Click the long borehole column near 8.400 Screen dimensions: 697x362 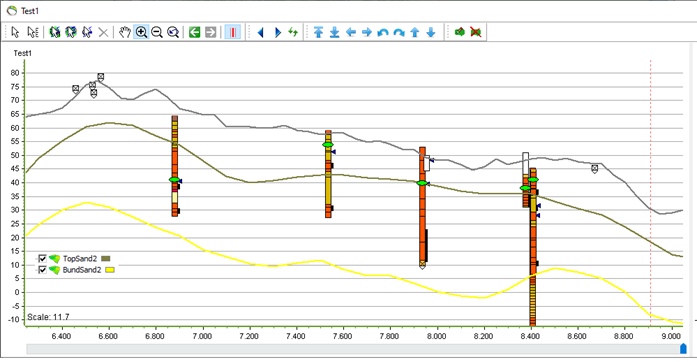pos(533,247)
